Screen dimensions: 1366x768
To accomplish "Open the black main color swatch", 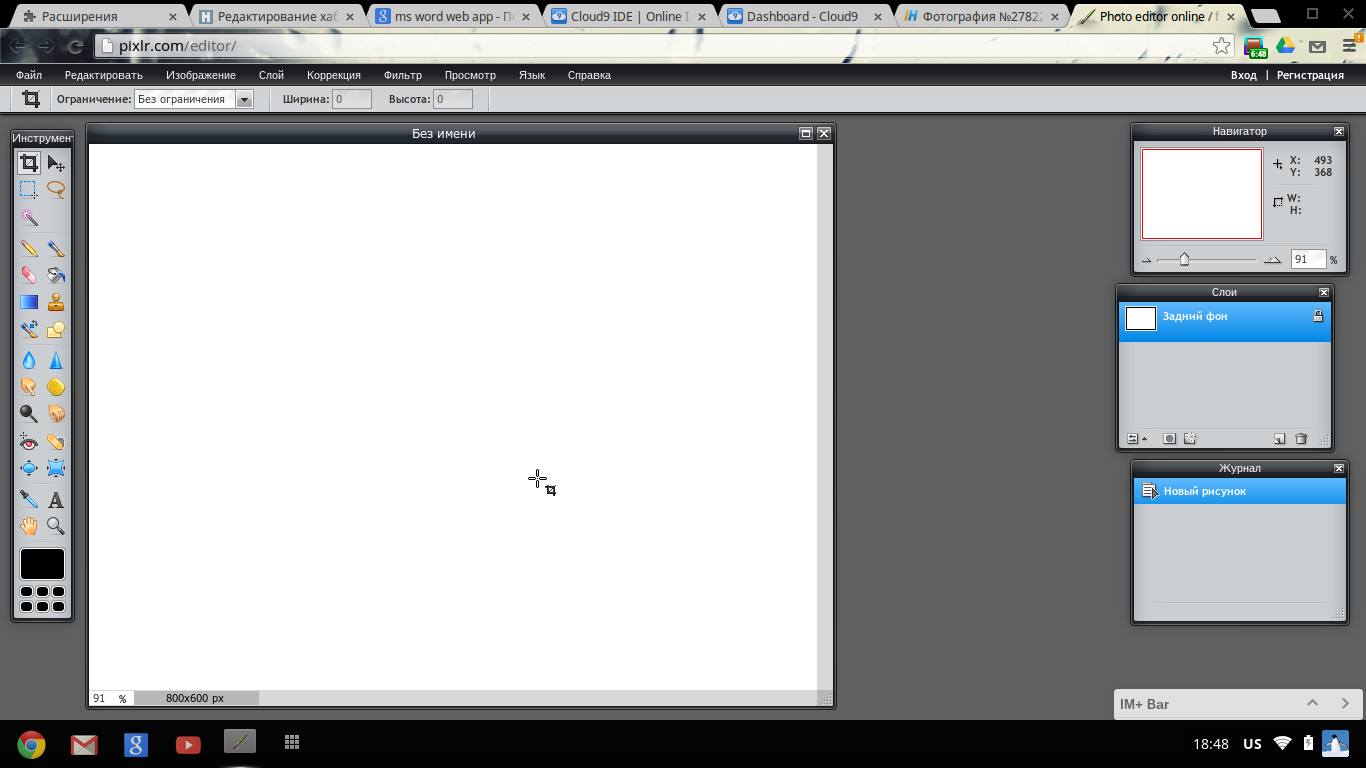I will (x=42, y=564).
